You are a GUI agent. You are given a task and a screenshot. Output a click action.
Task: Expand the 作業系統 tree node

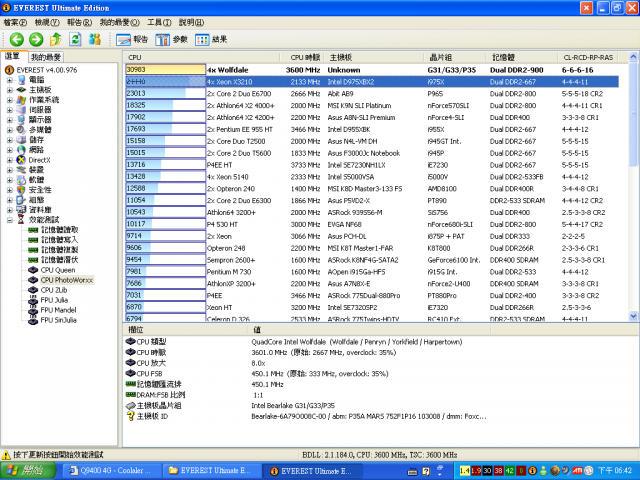coord(9,100)
